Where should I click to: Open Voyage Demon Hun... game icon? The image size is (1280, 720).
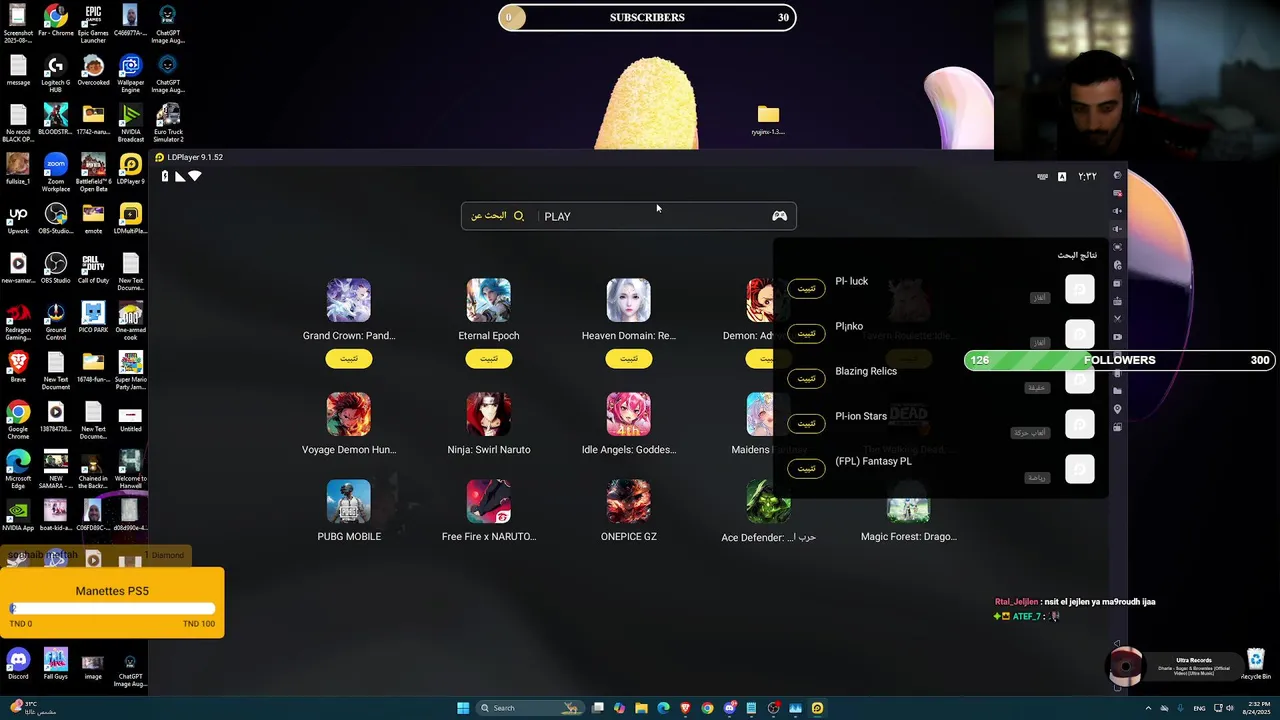[x=349, y=414]
